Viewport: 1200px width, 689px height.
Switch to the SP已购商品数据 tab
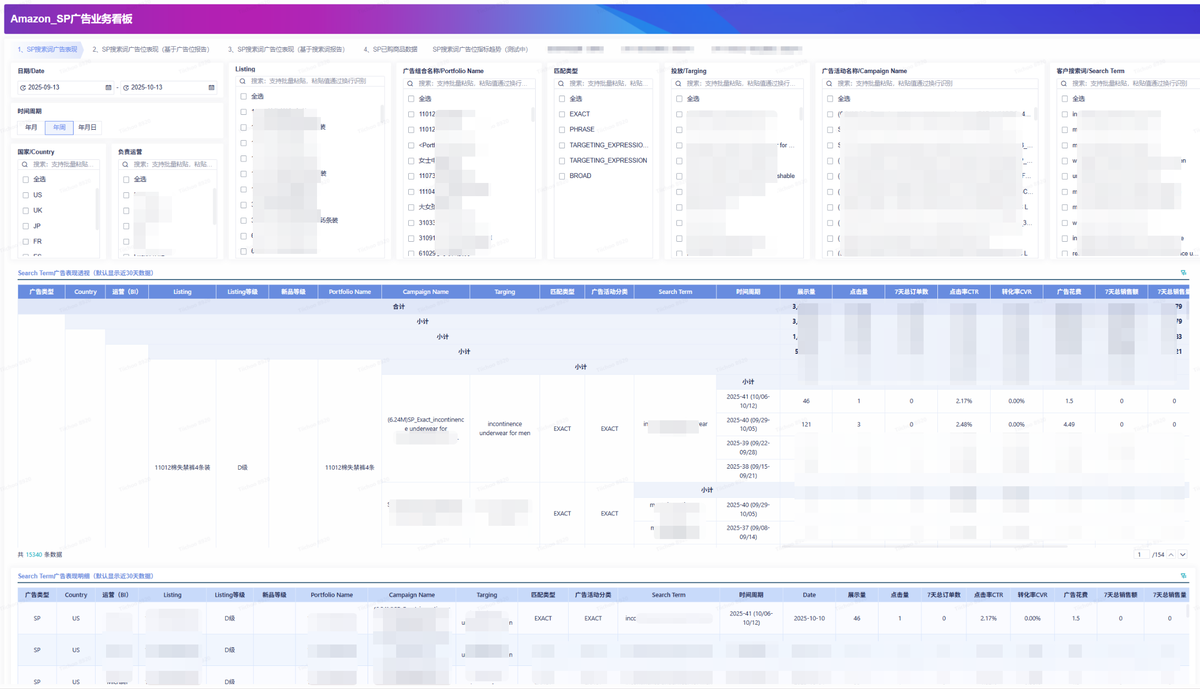point(390,49)
